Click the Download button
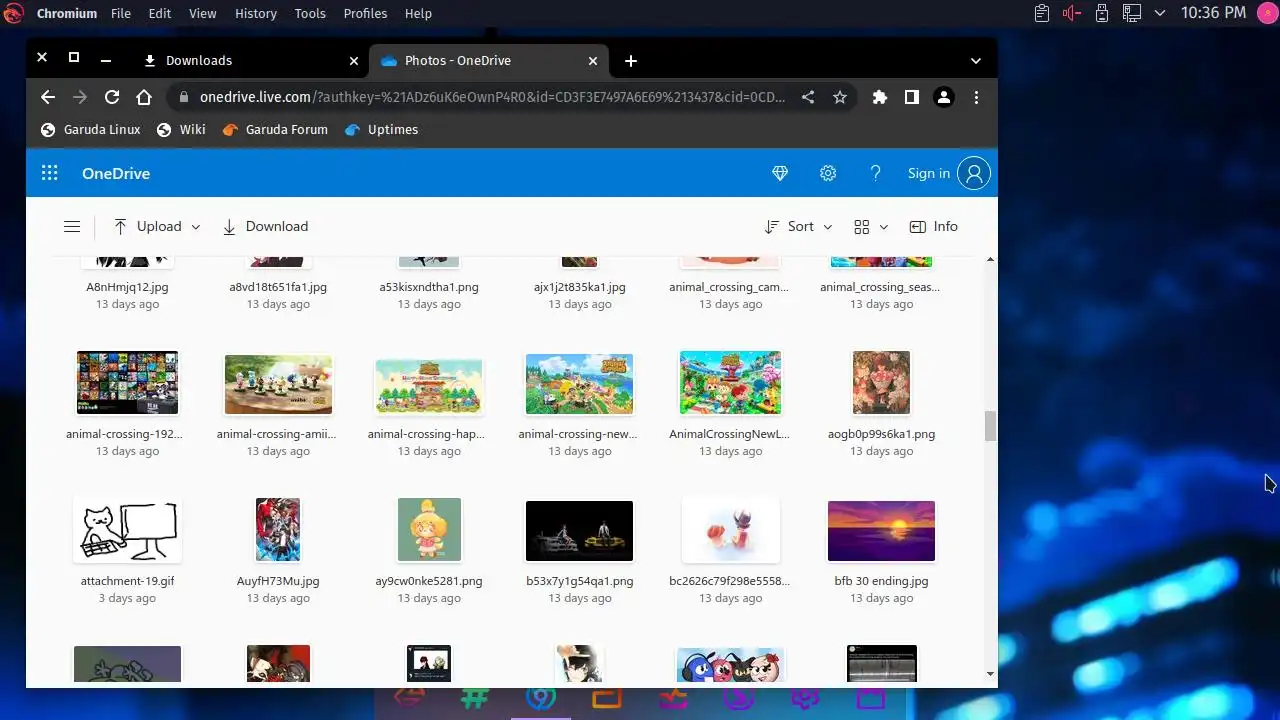 click(x=265, y=227)
